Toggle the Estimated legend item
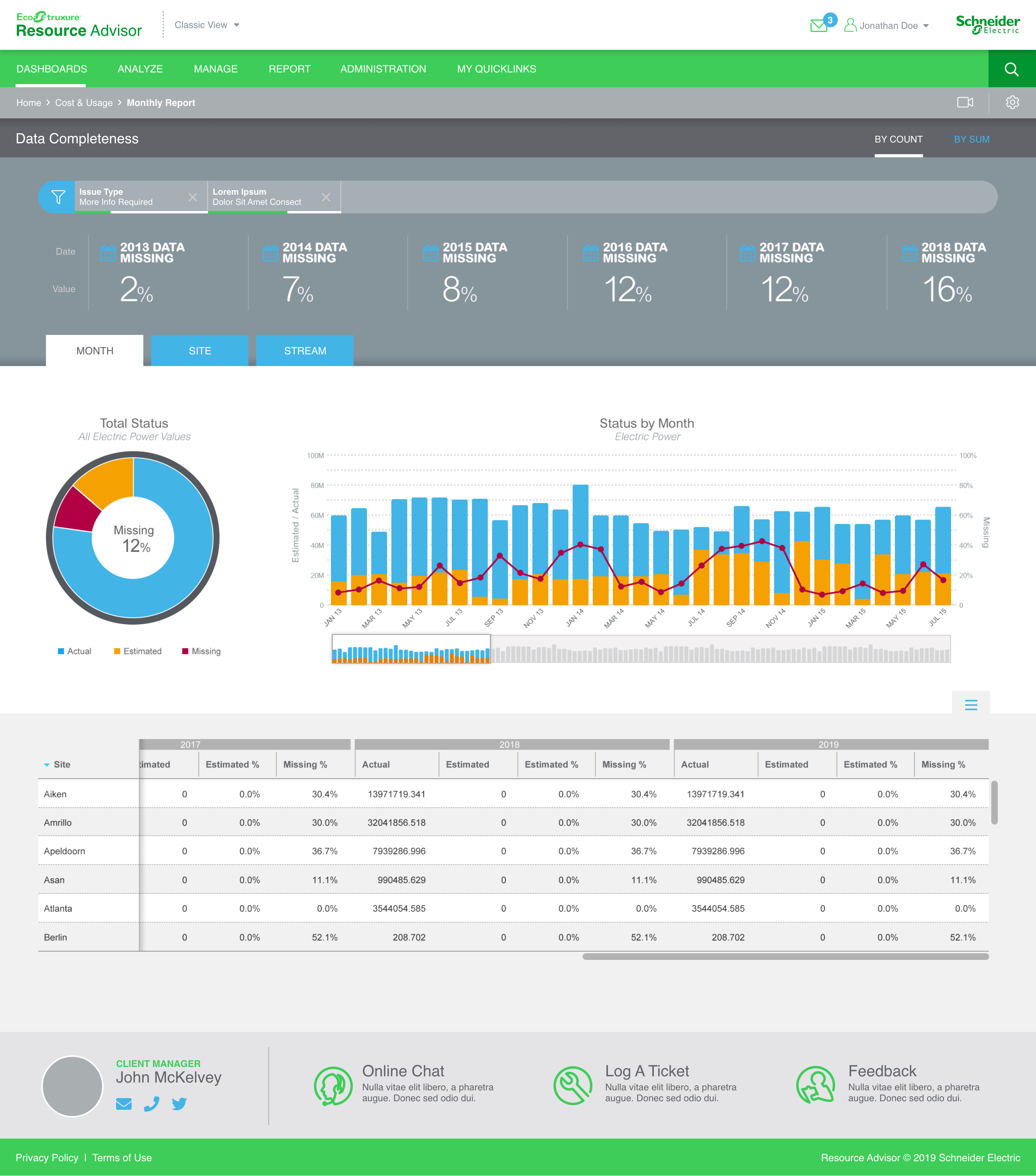The height and width of the screenshot is (1176, 1036). click(137, 651)
